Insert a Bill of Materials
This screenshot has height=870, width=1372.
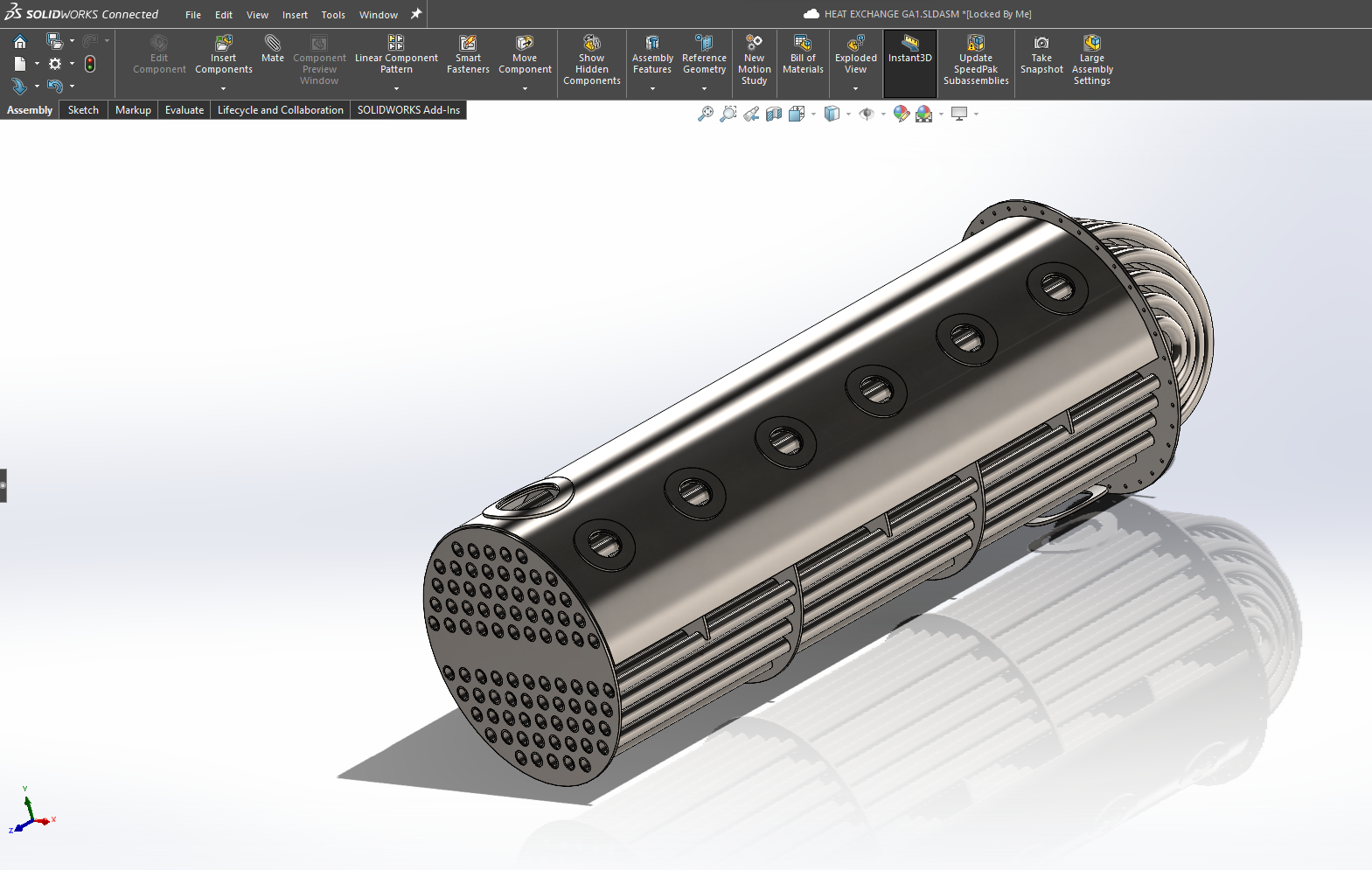803,54
